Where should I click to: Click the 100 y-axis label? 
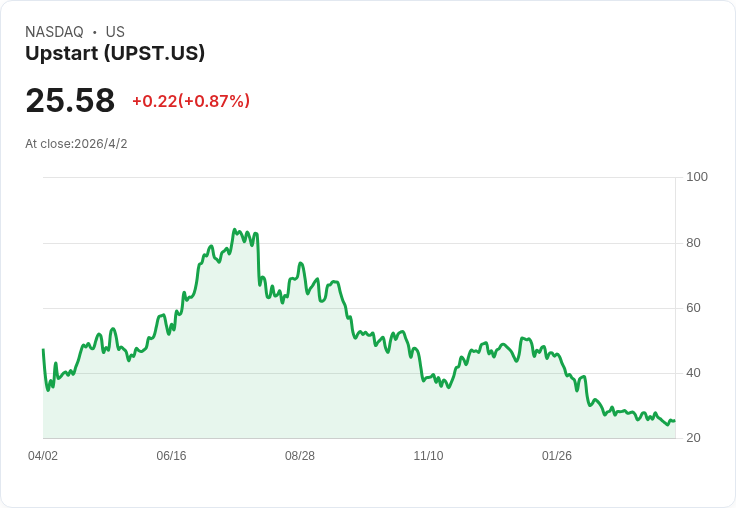pos(697,177)
